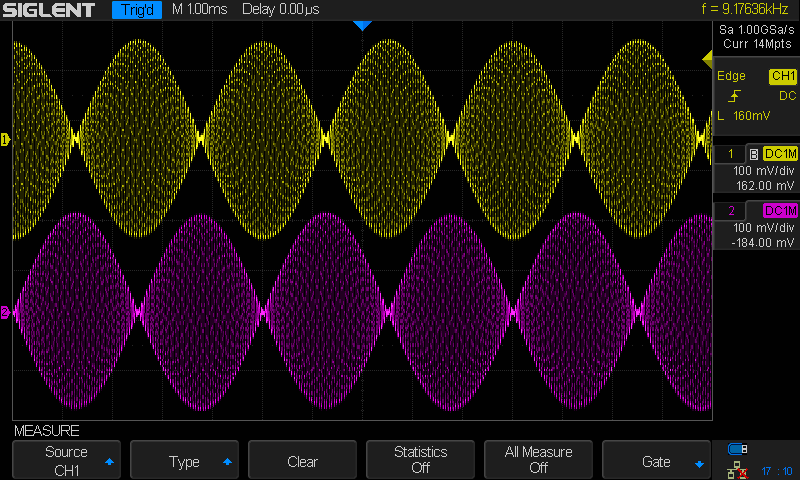Image resolution: width=800 pixels, height=480 pixels.
Task: Click the network status icon in bottom corner
Action: tap(739, 468)
